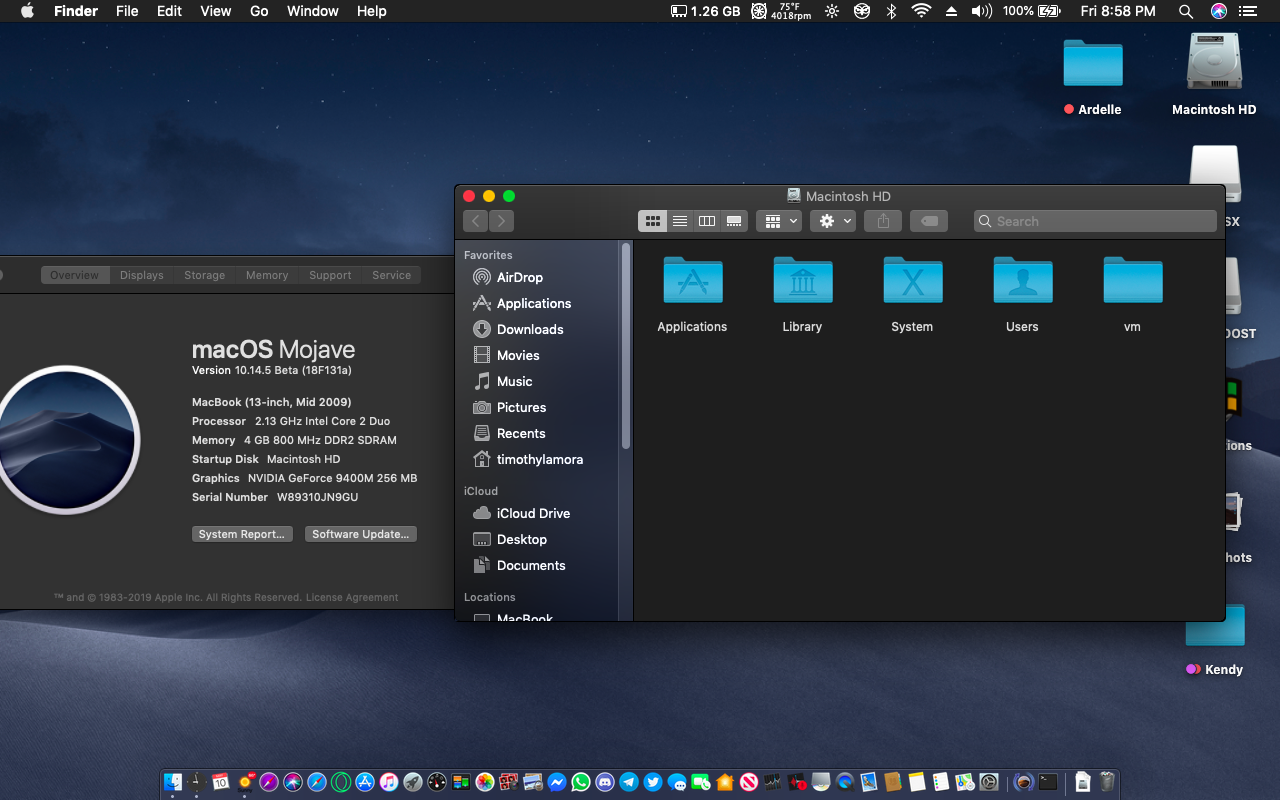Focus the Finder Search field
1280x800 pixels.
click(x=1095, y=221)
